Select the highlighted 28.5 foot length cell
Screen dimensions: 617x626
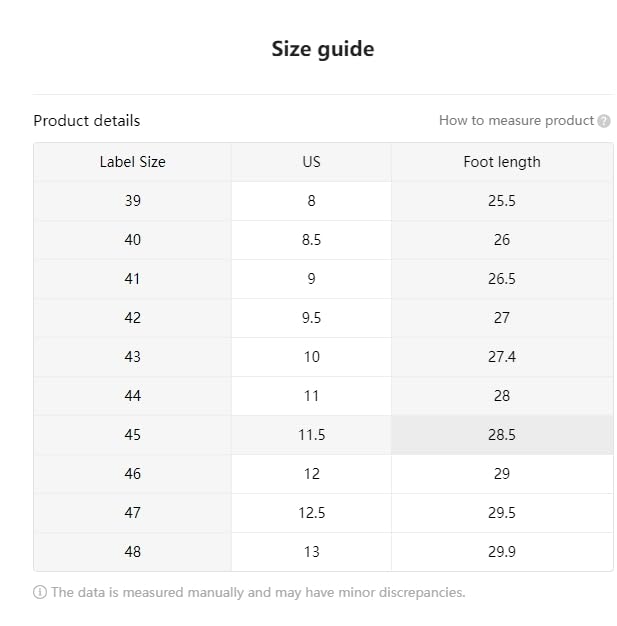pos(502,435)
